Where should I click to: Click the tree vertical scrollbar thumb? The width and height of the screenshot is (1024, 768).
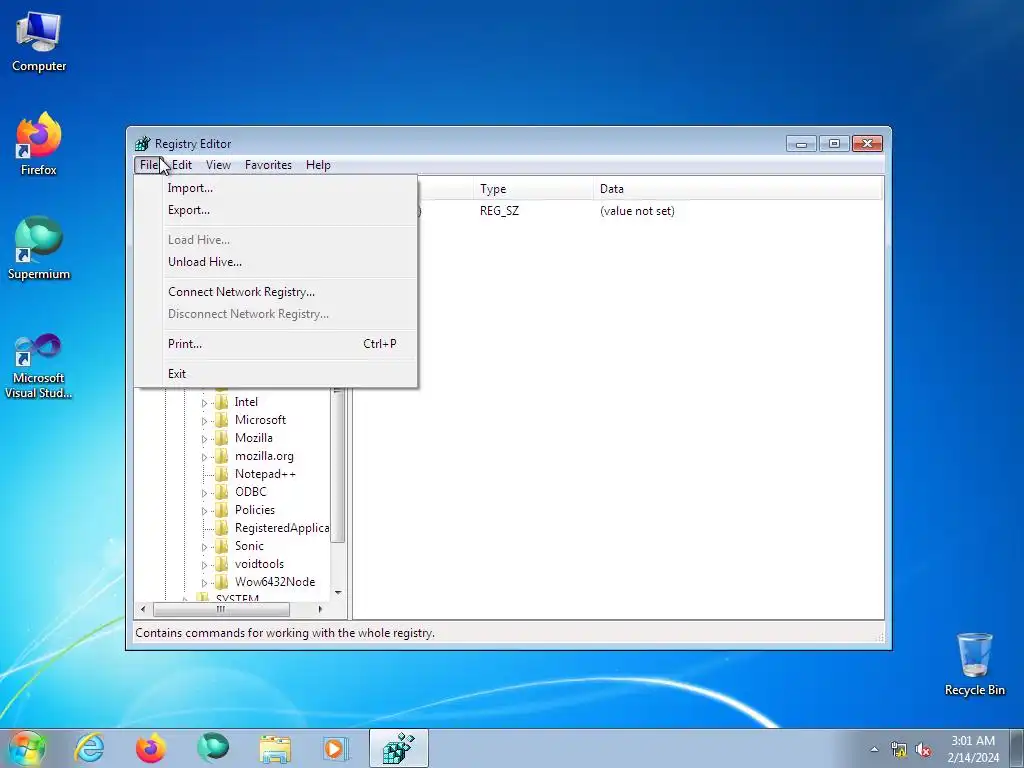click(338, 467)
